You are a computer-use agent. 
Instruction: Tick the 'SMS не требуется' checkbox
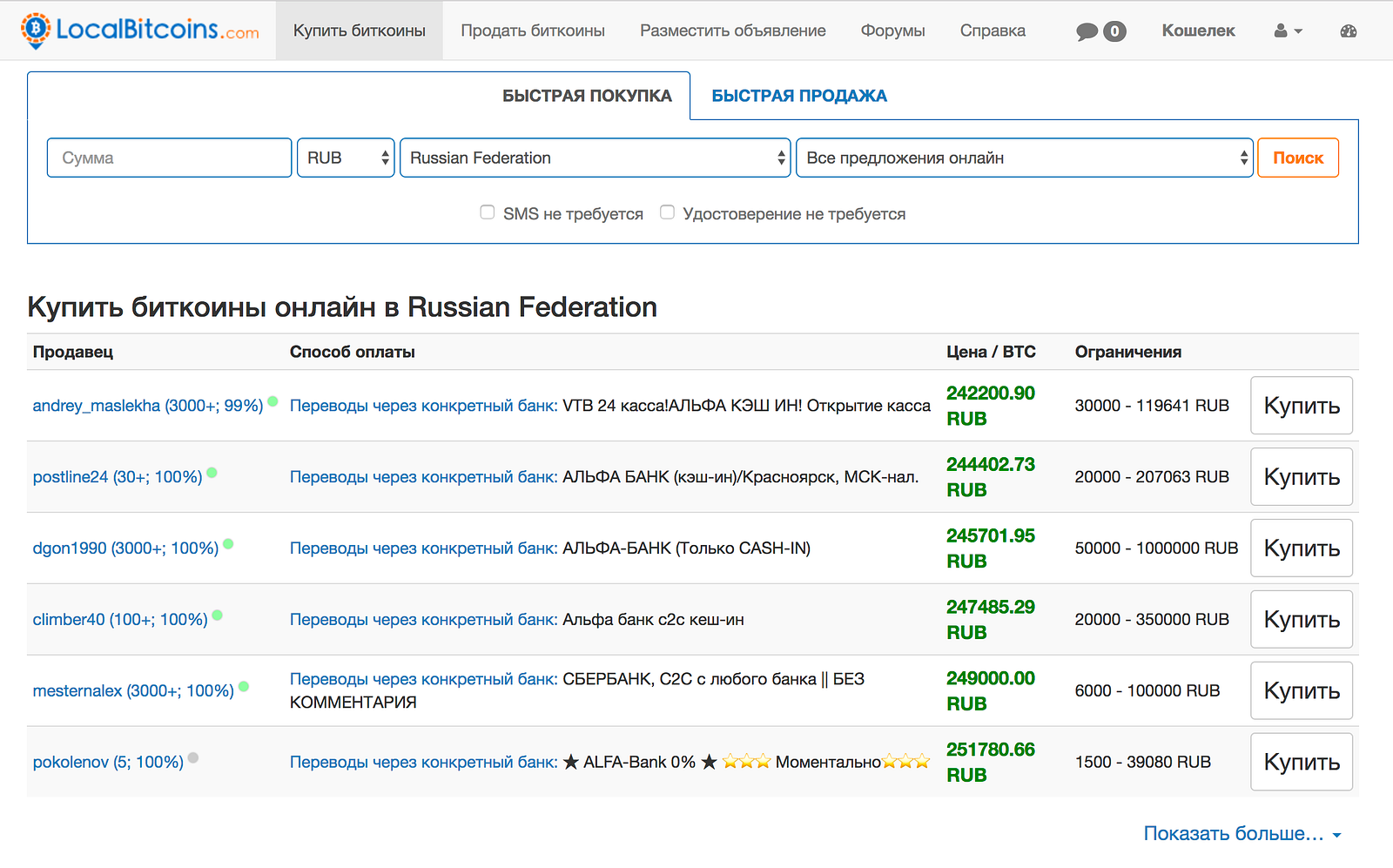point(488,212)
